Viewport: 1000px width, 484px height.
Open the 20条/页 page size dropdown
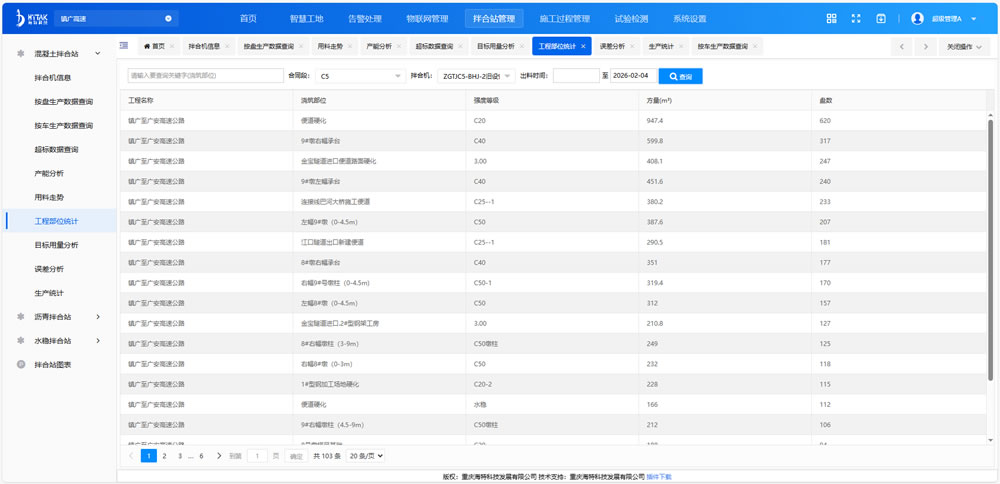[365, 456]
